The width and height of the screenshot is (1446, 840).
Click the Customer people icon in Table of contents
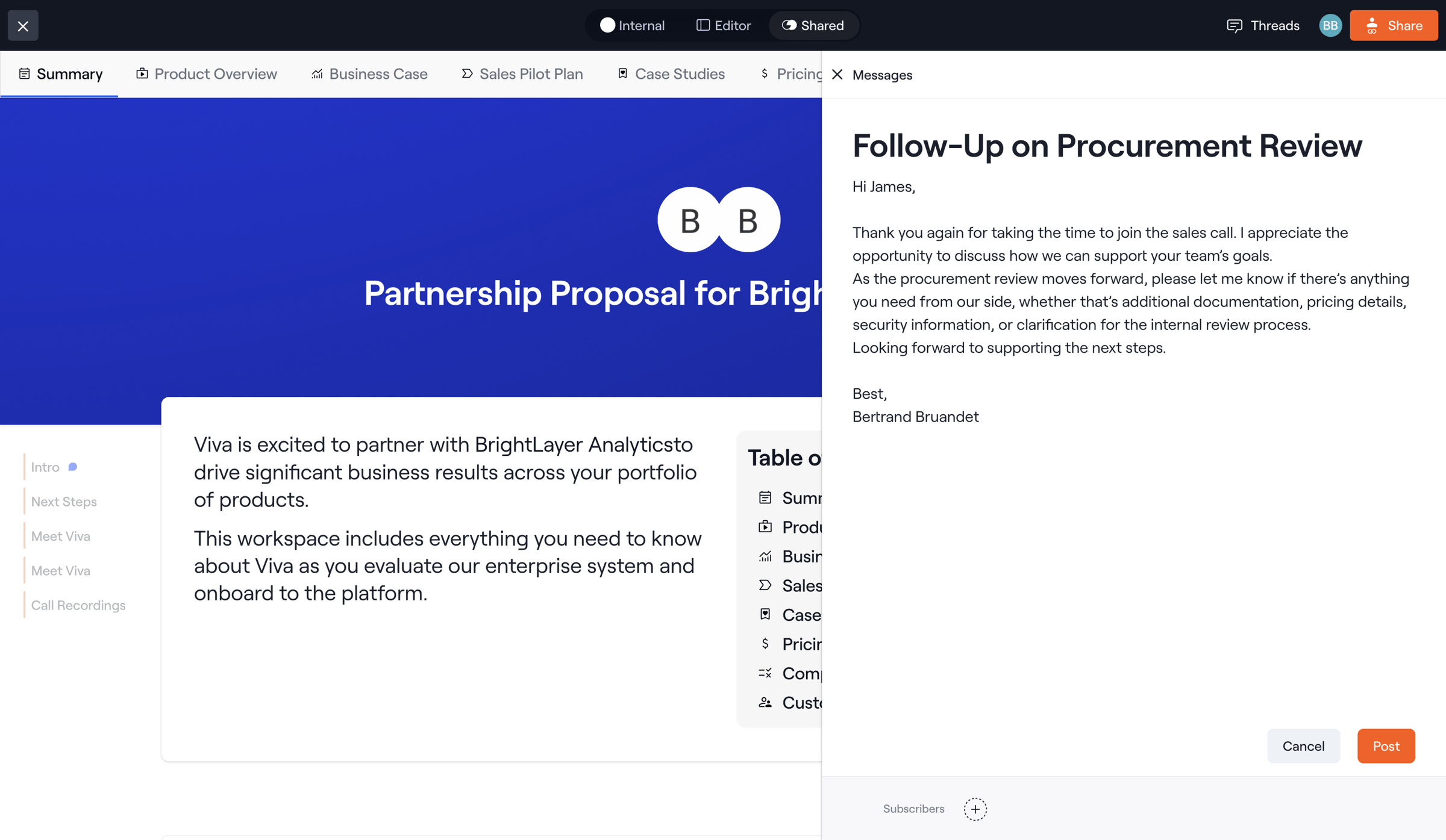(765, 702)
